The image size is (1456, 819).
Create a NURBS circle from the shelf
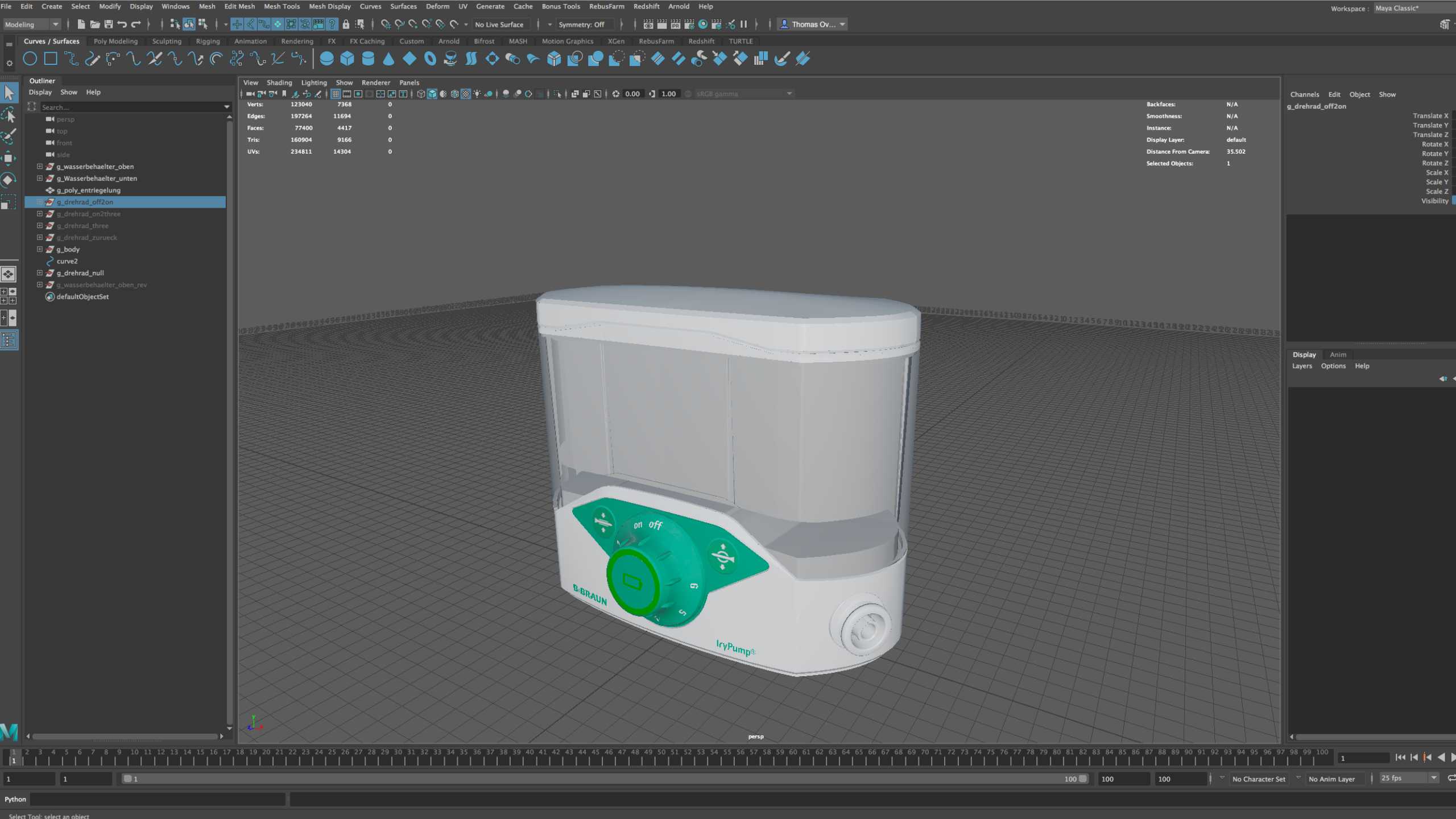(30, 59)
